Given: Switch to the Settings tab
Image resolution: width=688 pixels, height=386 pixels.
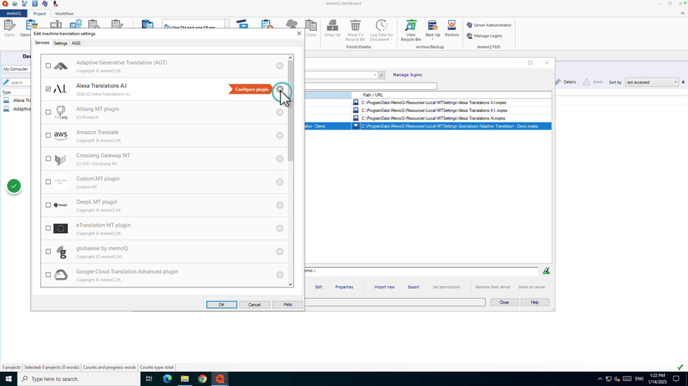Looking at the screenshot, I should [61, 43].
